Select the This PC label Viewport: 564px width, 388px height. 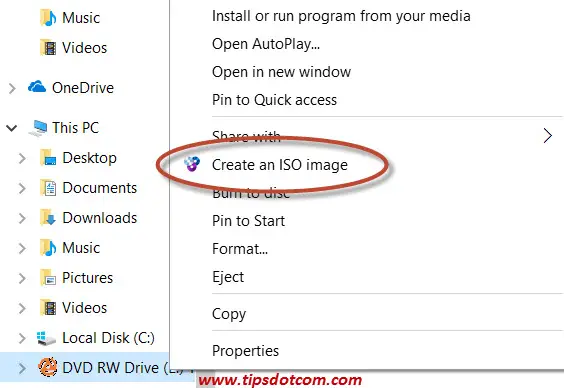[x=76, y=128]
